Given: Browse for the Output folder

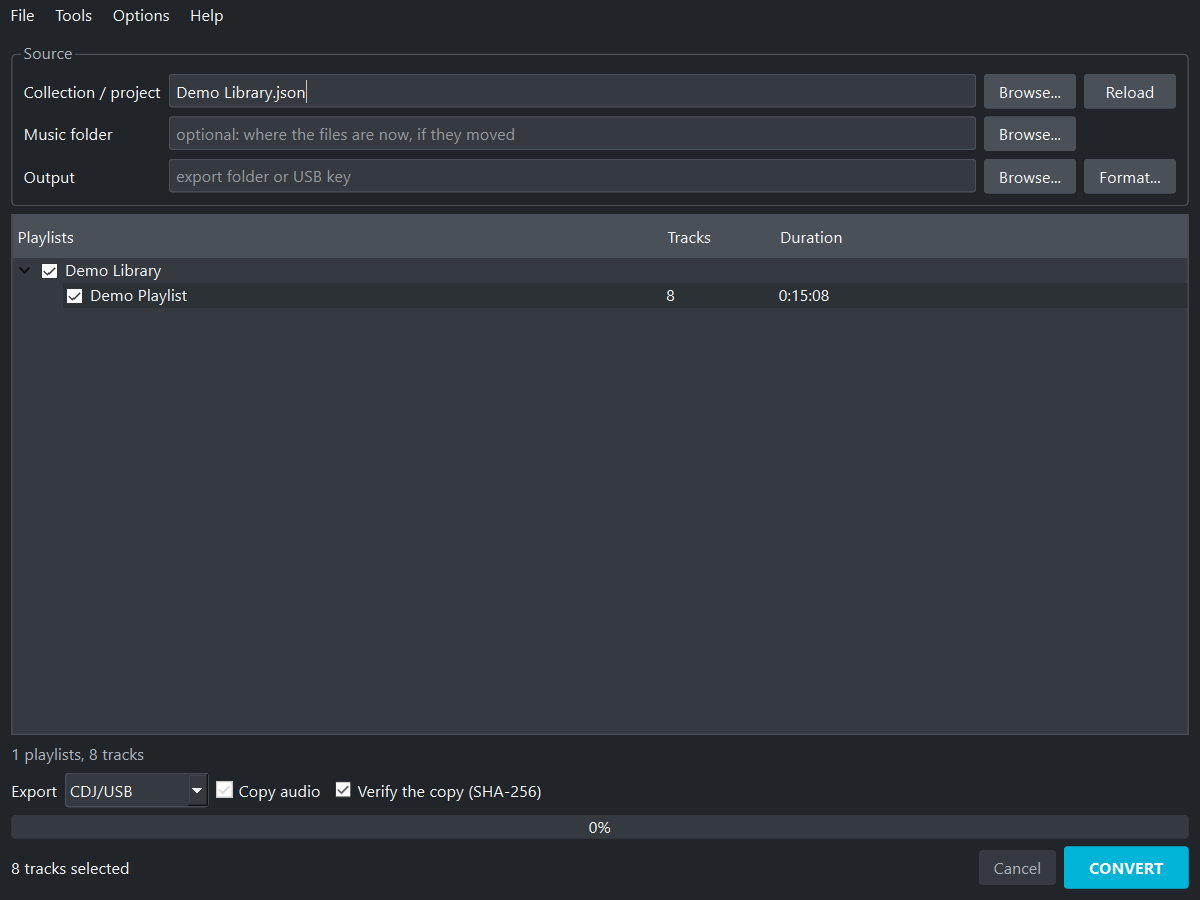Looking at the screenshot, I should (x=1030, y=177).
